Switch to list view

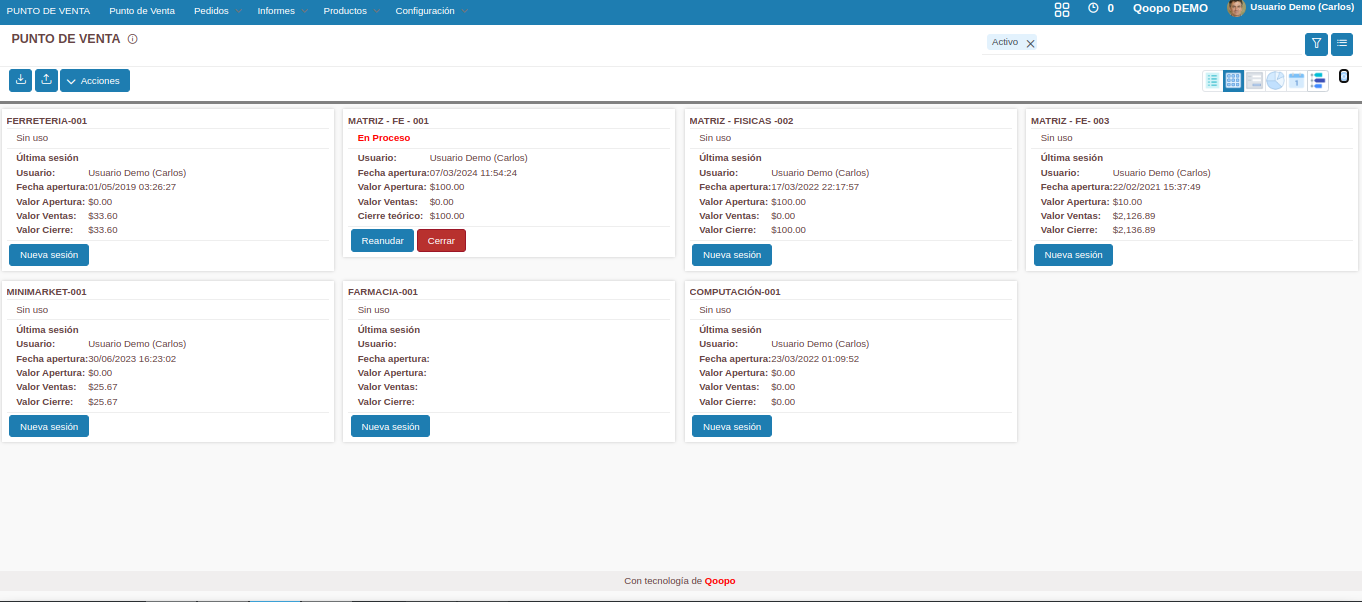1212,81
